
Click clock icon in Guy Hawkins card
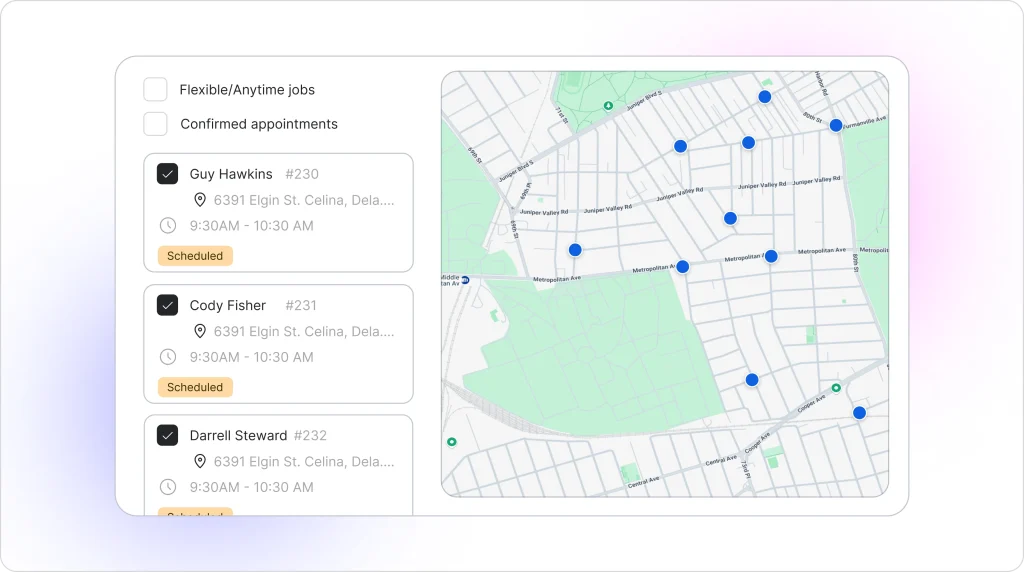[x=168, y=225]
